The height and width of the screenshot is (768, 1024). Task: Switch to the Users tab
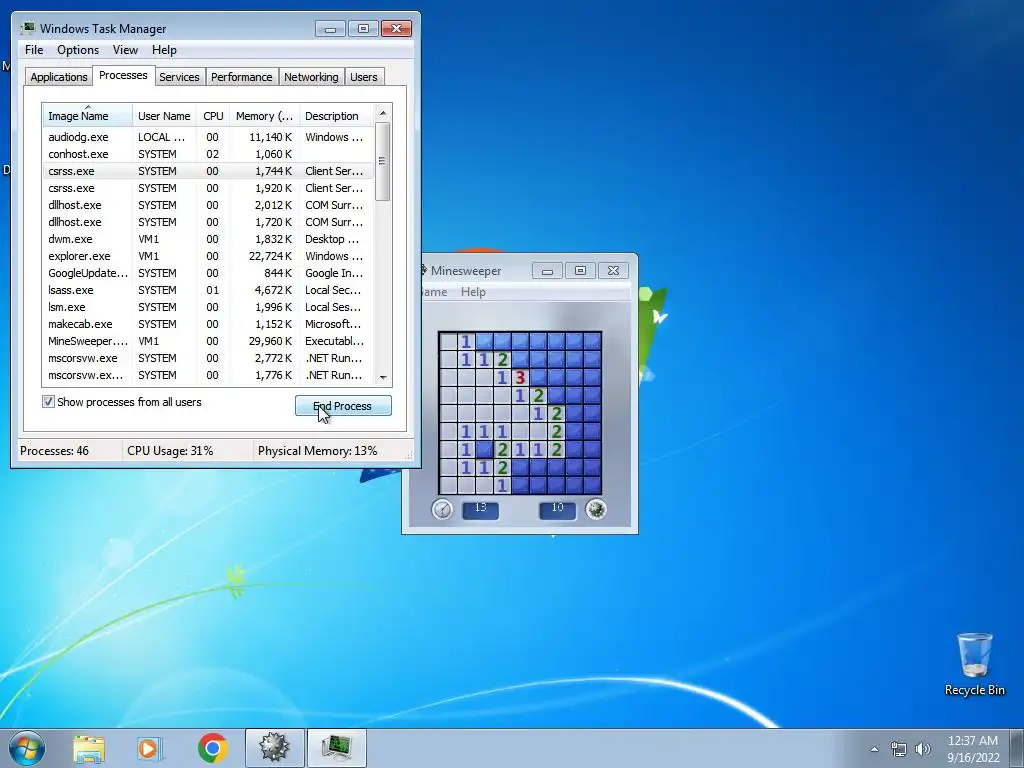click(363, 76)
